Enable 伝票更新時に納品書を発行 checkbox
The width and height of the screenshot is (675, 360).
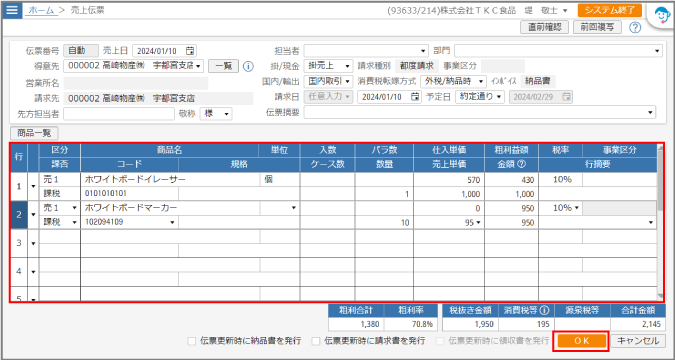point(192,341)
